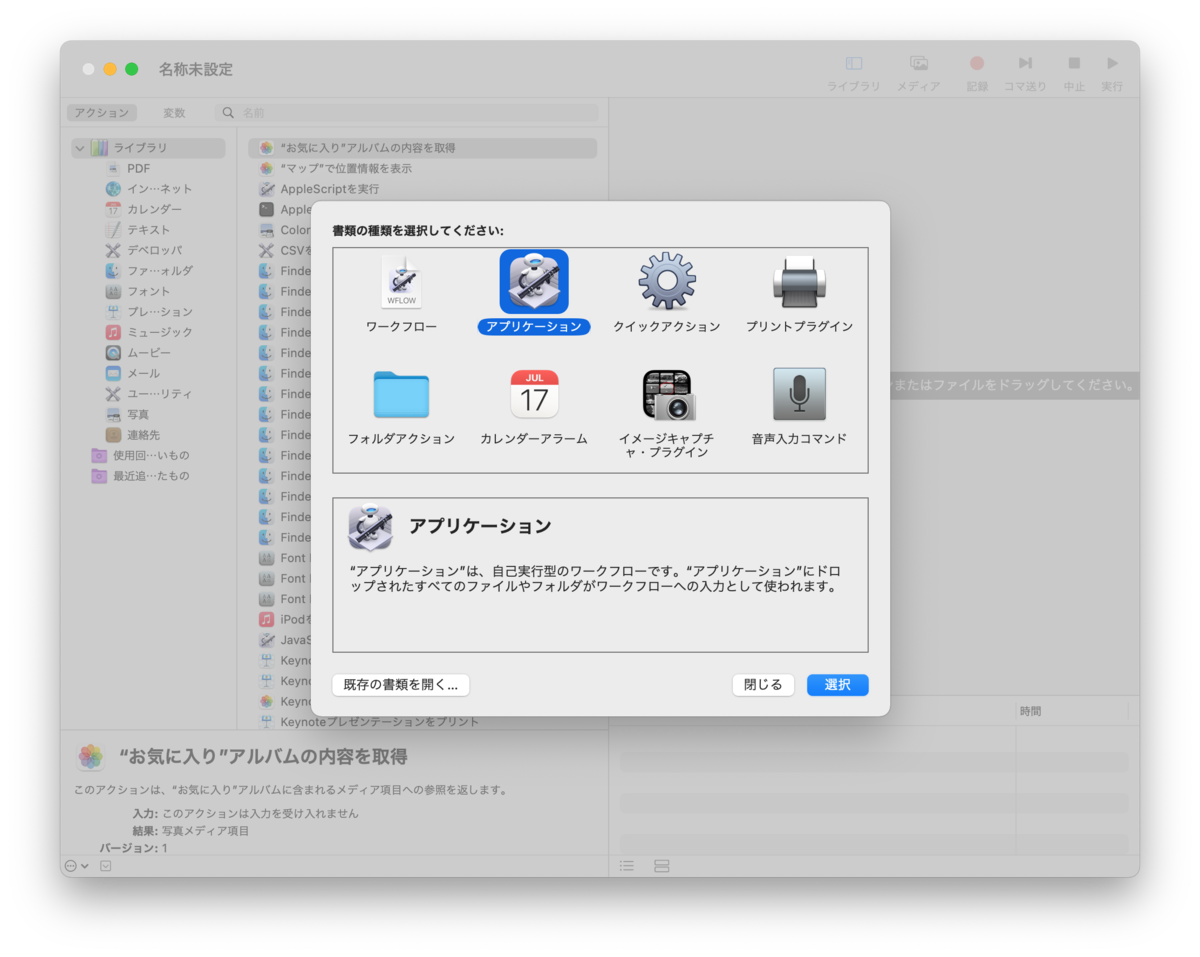Click the 中止 stop button
Image resolution: width=1200 pixels, height=957 pixels.
point(1074,63)
